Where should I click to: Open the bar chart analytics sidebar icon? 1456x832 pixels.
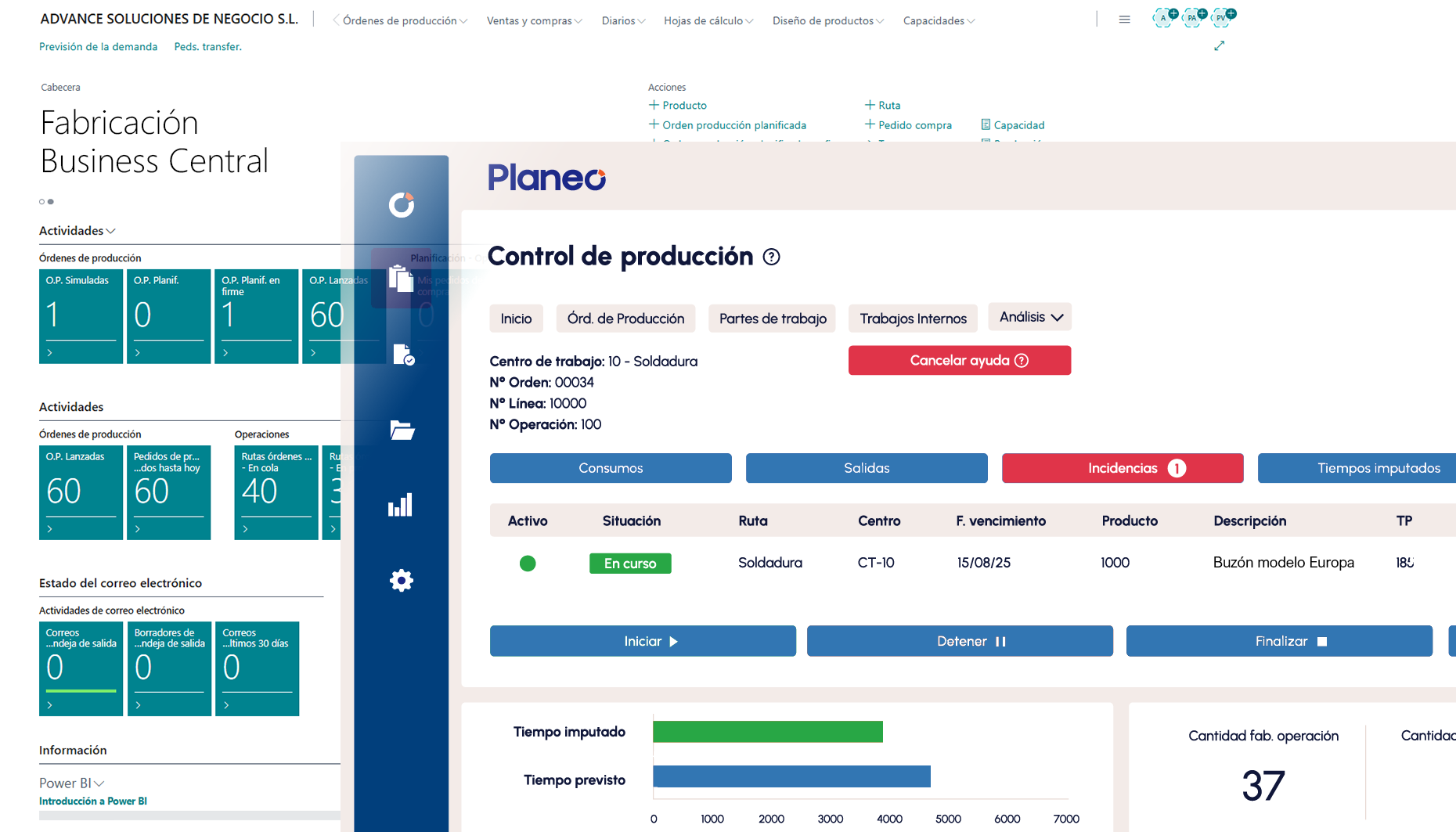coord(400,505)
